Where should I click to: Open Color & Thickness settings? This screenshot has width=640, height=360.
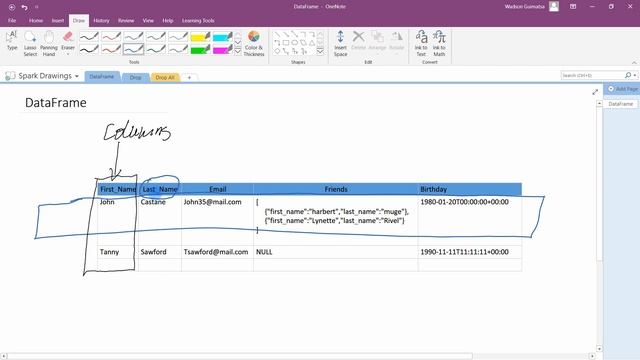click(x=254, y=43)
